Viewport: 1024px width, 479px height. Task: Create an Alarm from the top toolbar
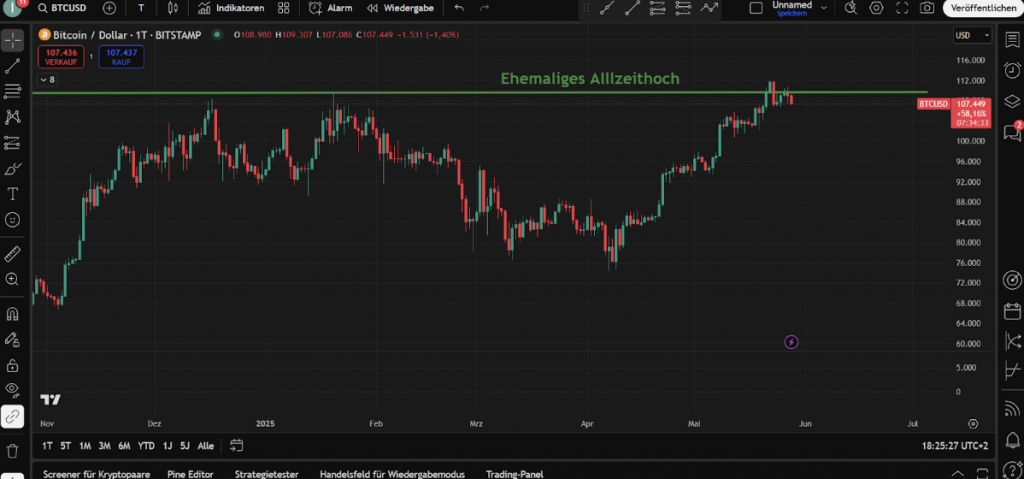click(x=330, y=8)
